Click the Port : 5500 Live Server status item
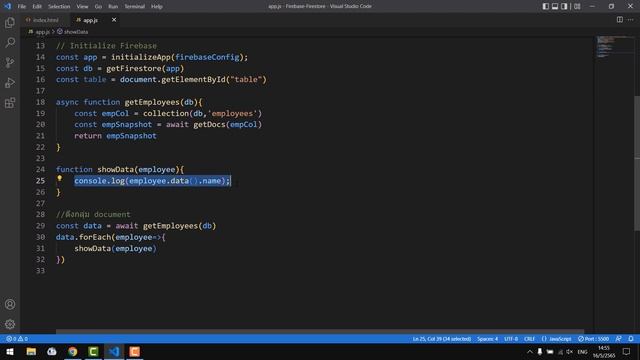The height and width of the screenshot is (360, 640). [x=593, y=339]
